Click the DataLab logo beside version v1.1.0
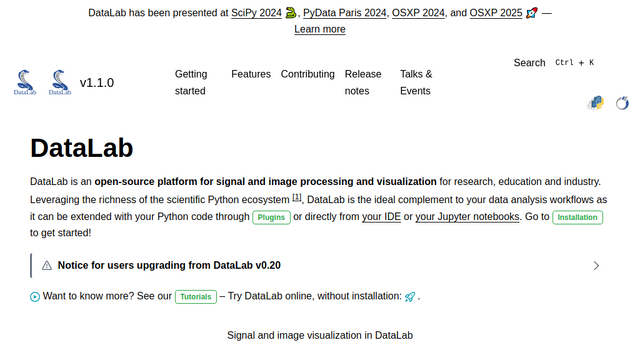Viewport: 640px width, 360px height. coord(60,82)
